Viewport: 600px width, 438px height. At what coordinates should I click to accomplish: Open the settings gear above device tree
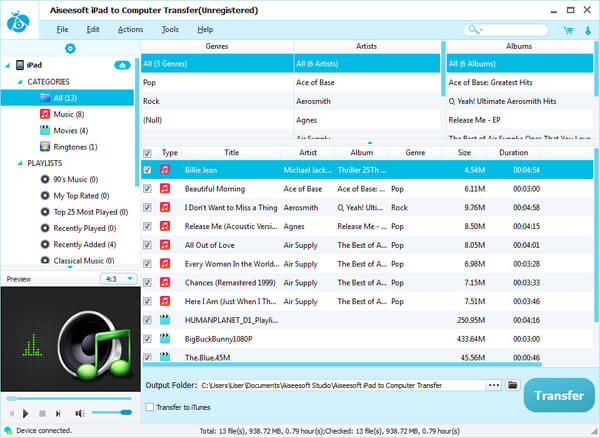(70, 48)
